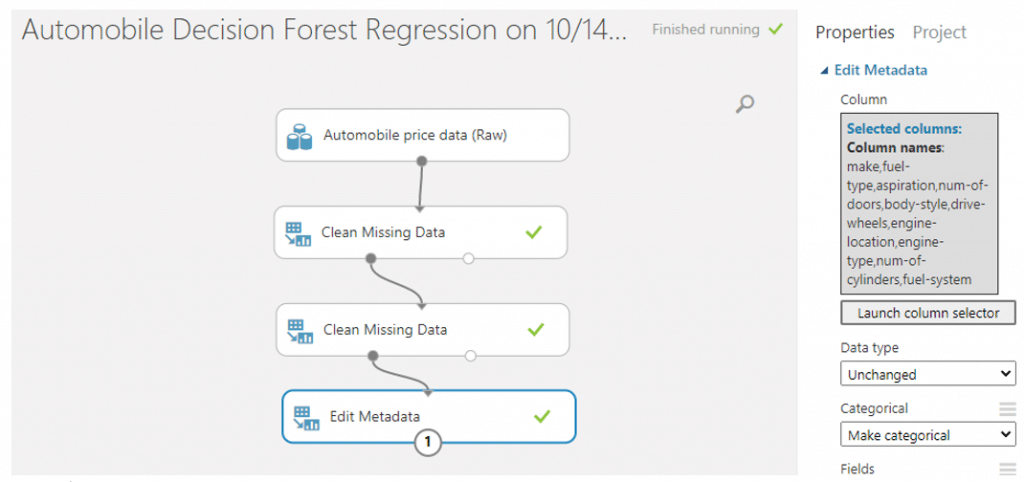Click the hamburger icon beside Fields
This screenshot has height=482, width=1024.
coord(1008,468)
